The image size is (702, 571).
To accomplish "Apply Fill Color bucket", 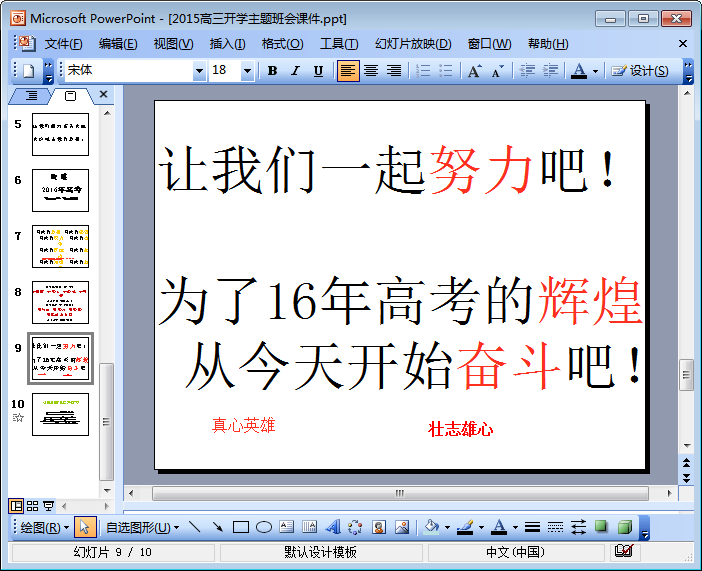I will click(432, 527).
